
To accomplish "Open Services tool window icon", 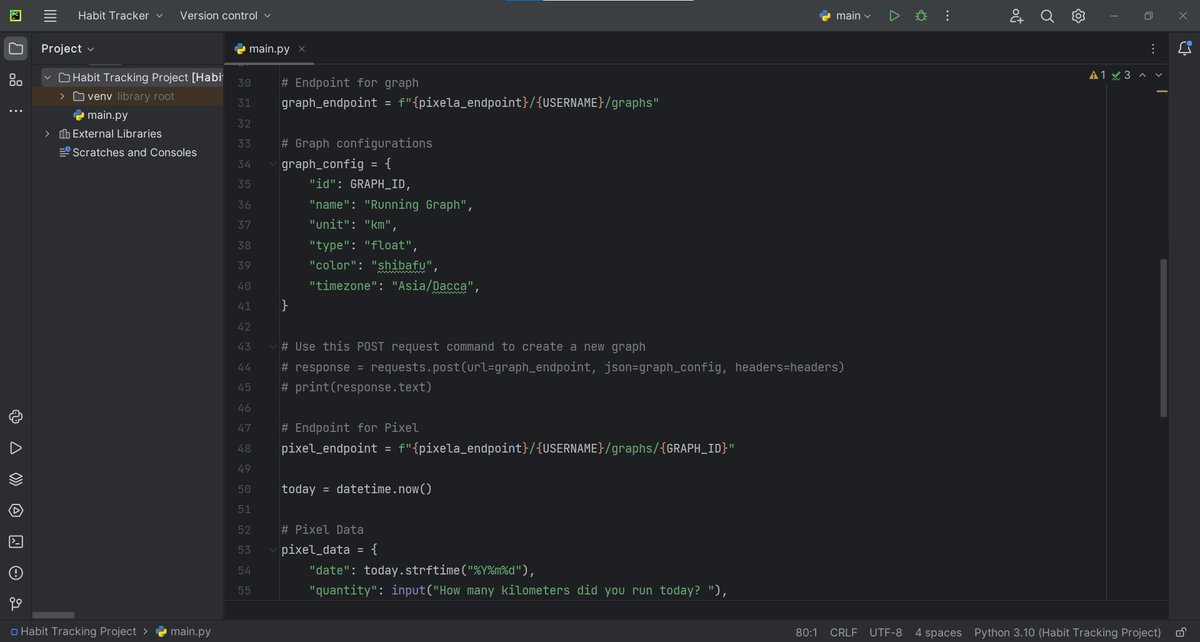I will [x=15, y=510].
